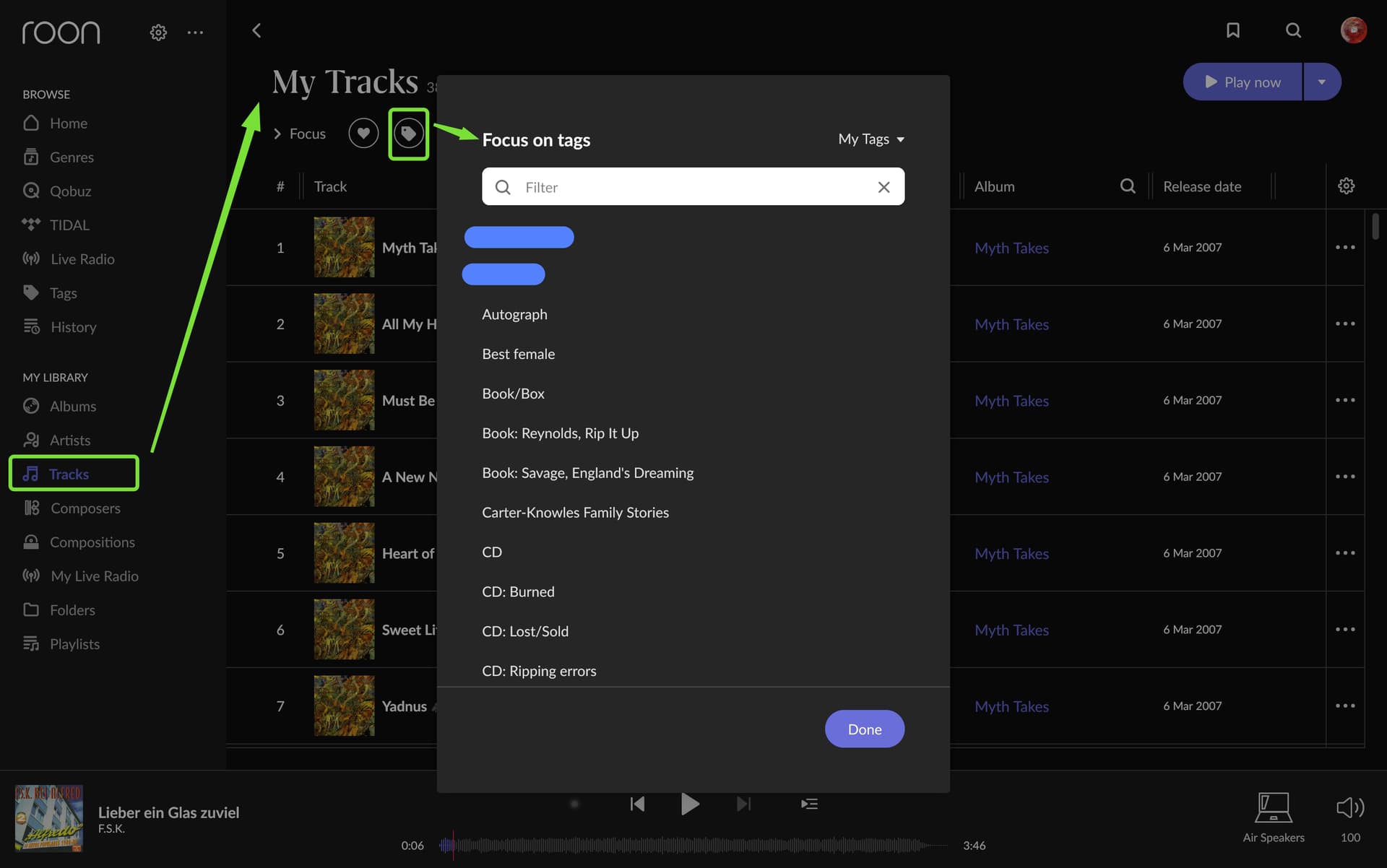Select the Best female tag

518,355
